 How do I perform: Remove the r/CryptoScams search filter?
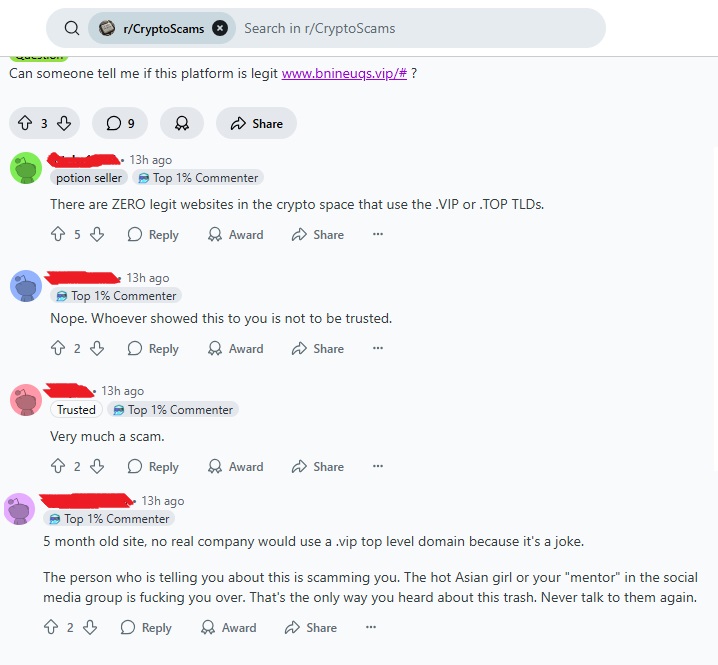click(220, 28)
